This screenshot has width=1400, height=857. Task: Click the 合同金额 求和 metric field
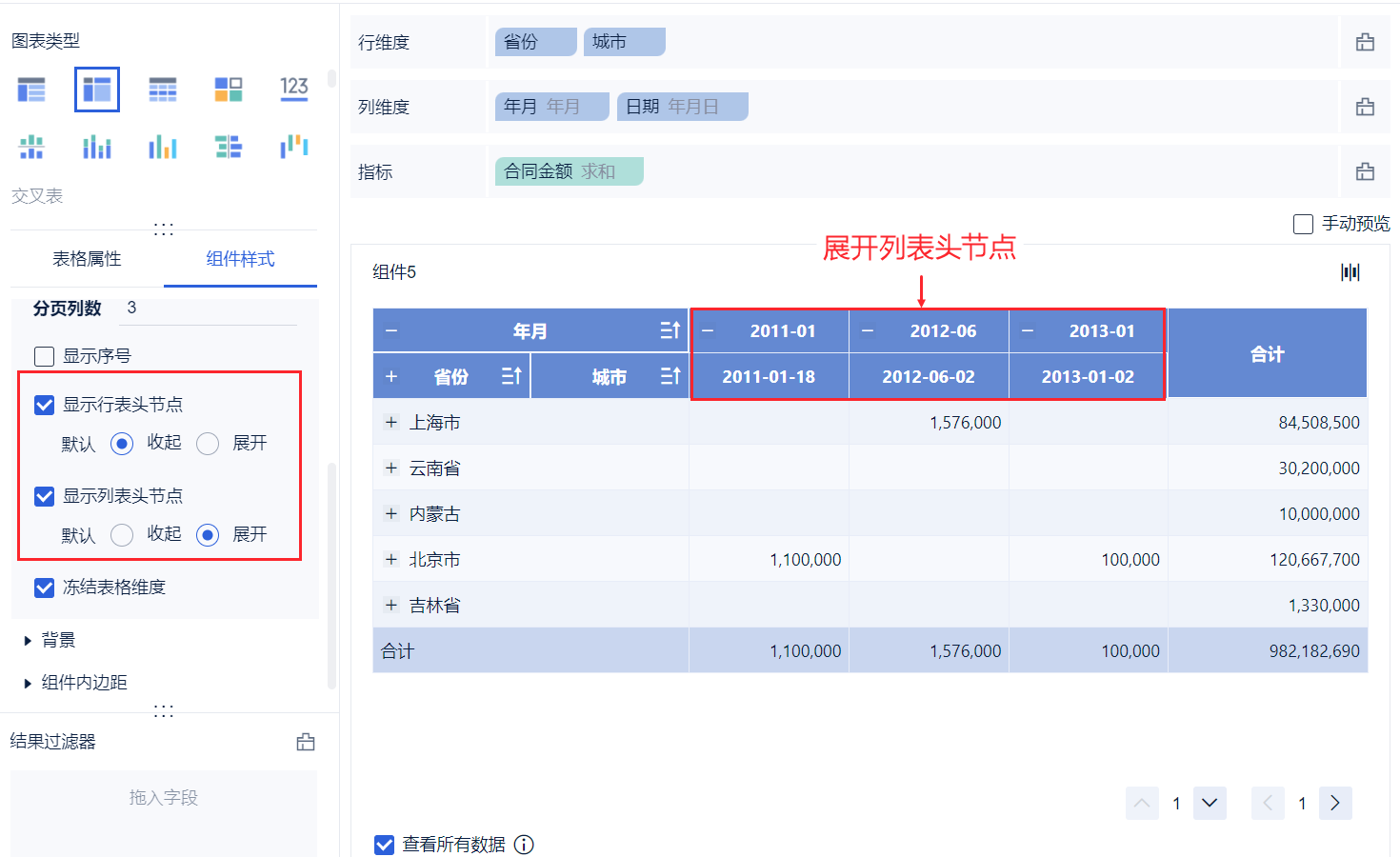570,171
